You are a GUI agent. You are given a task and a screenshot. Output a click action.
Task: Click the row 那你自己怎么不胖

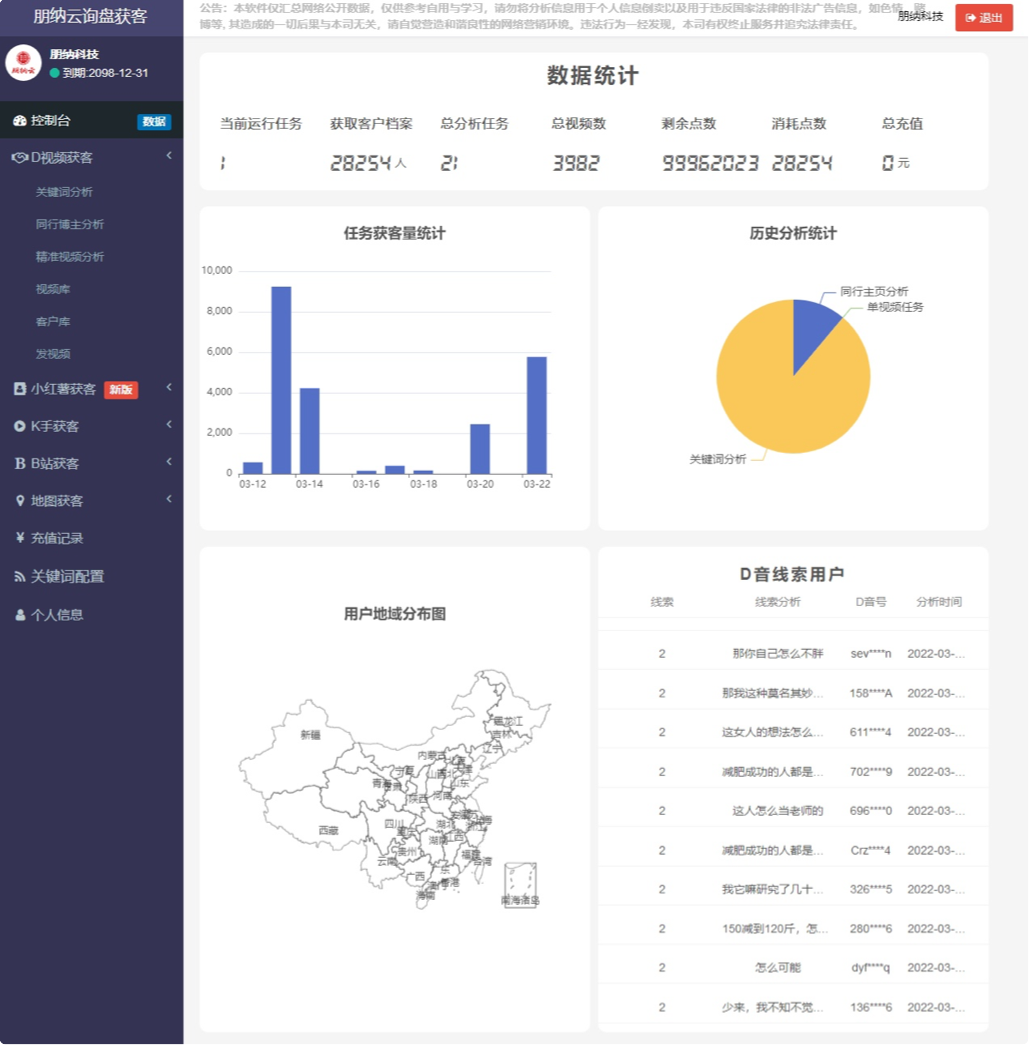pyautogui.click(x=793, y=654)
